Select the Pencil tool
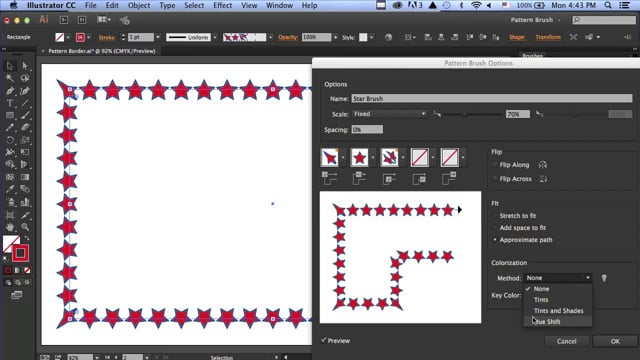640x360 pixels. (x=10, y=128)
